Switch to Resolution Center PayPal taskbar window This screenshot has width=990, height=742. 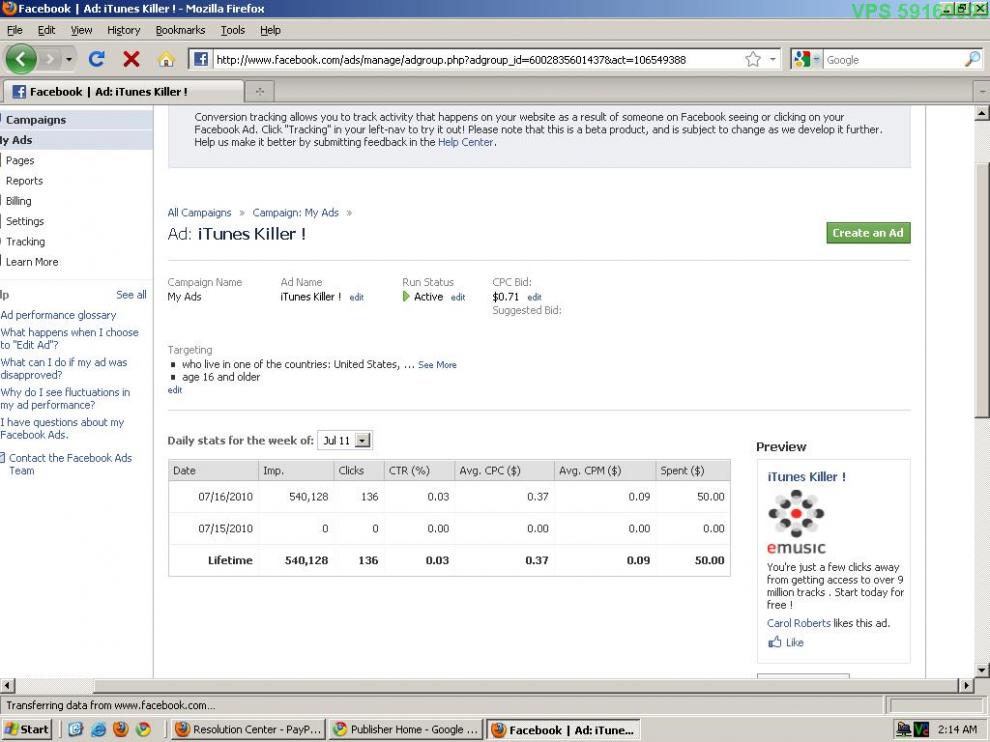pos(249,729)
